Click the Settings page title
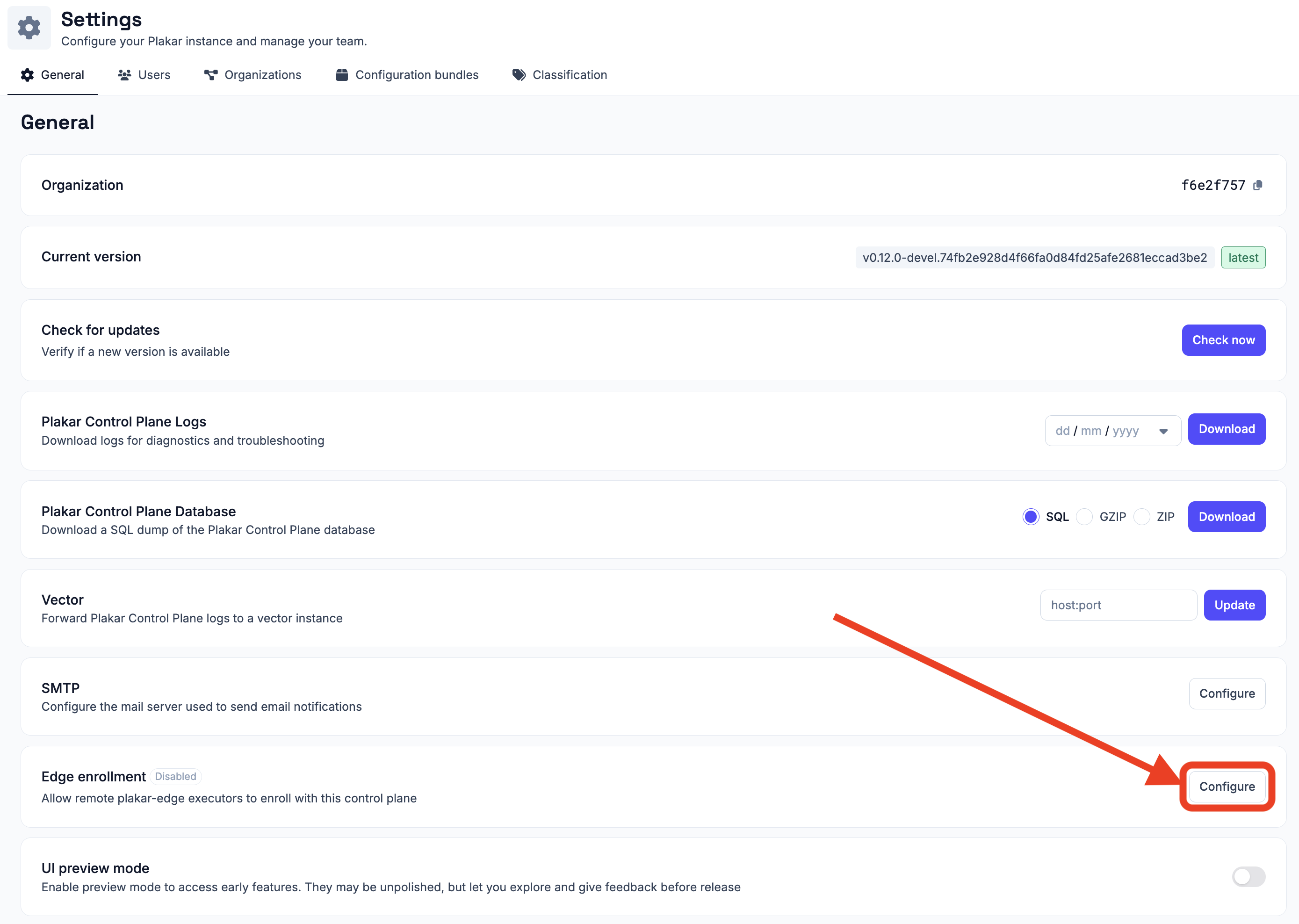This screenshot has width=1299, height=924. (x=101, y=19)
